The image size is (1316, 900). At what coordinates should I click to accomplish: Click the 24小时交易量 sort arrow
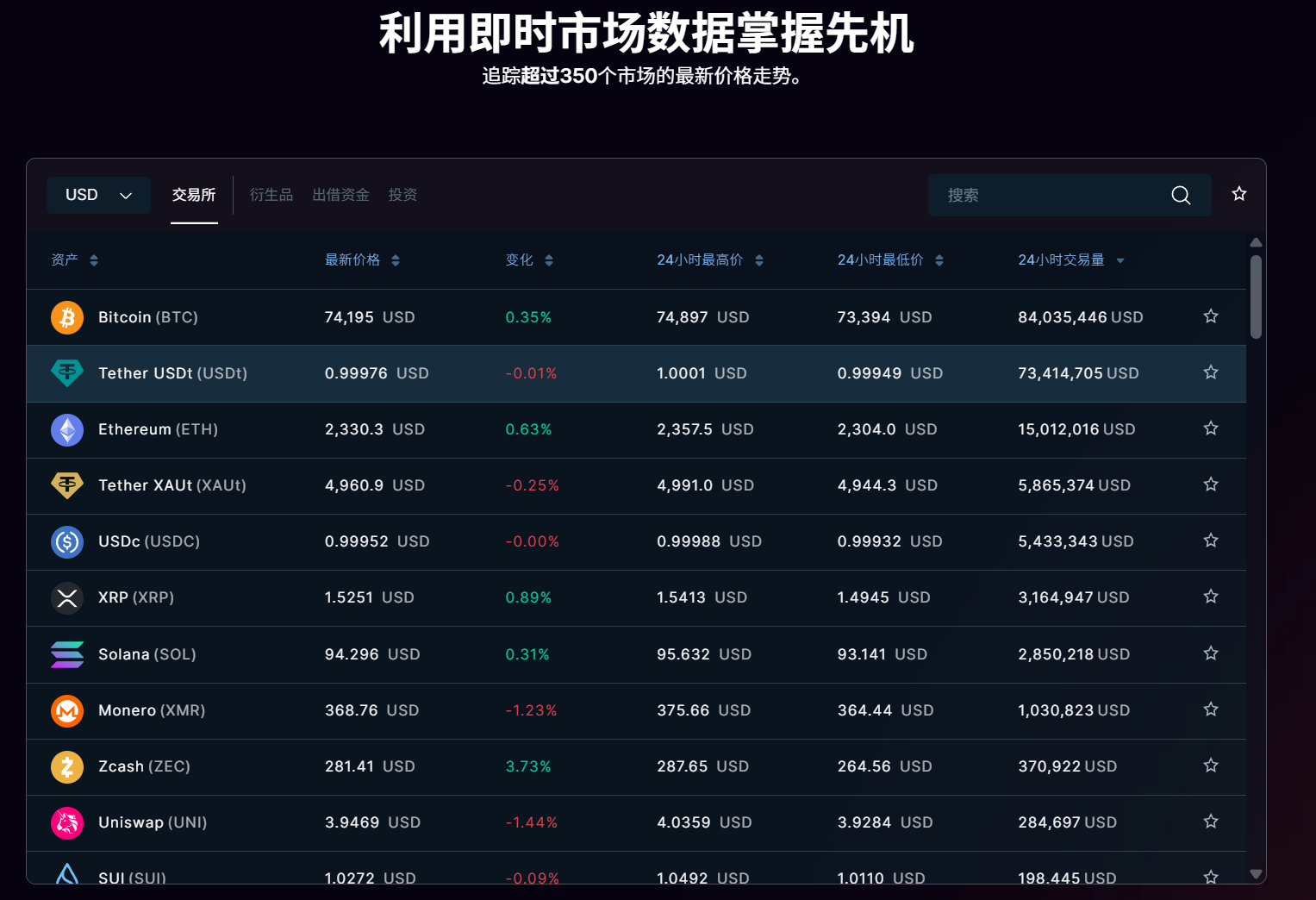1120,259
